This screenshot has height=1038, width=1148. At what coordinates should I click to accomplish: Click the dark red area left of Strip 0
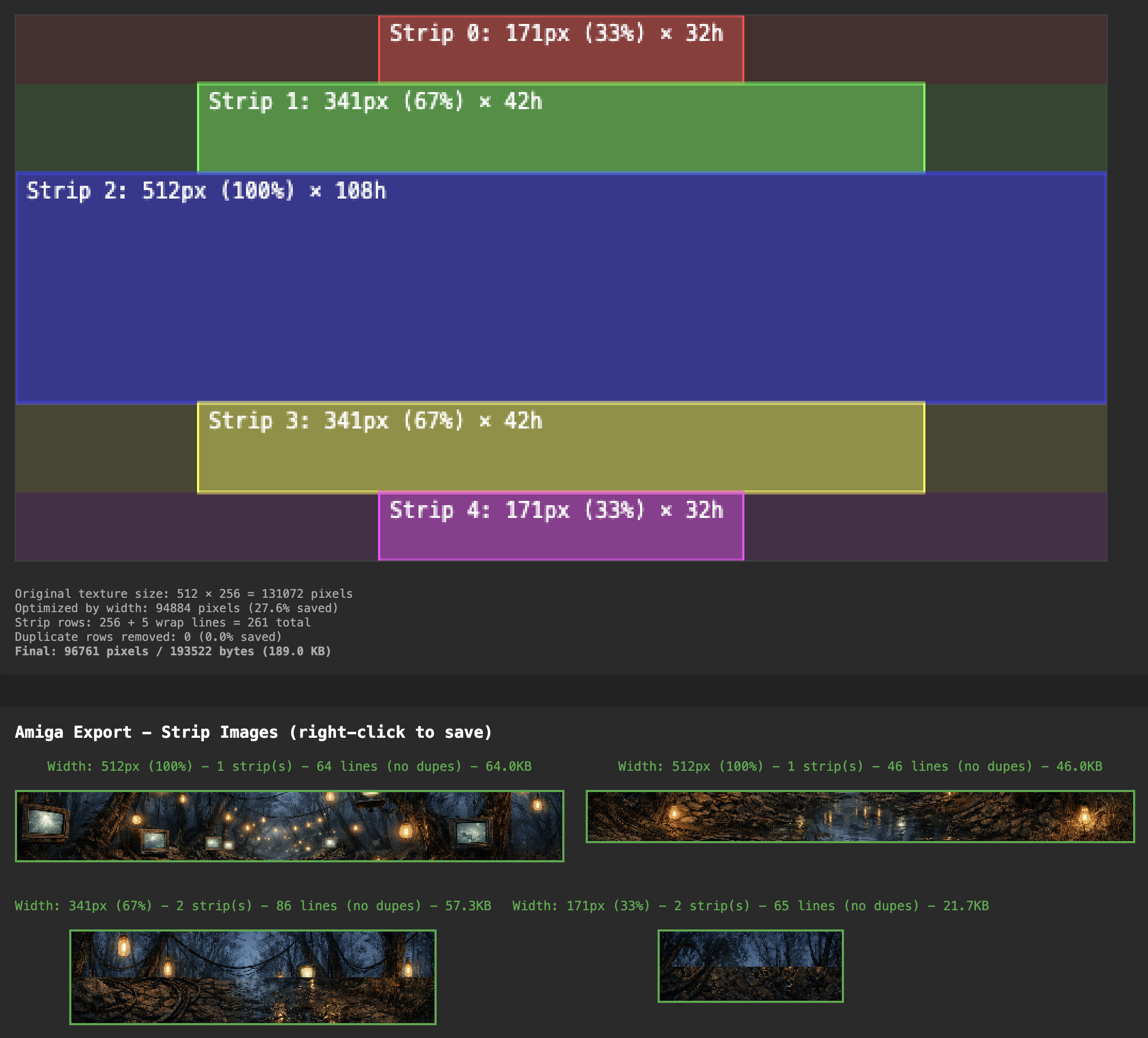(x=196, y=50)
